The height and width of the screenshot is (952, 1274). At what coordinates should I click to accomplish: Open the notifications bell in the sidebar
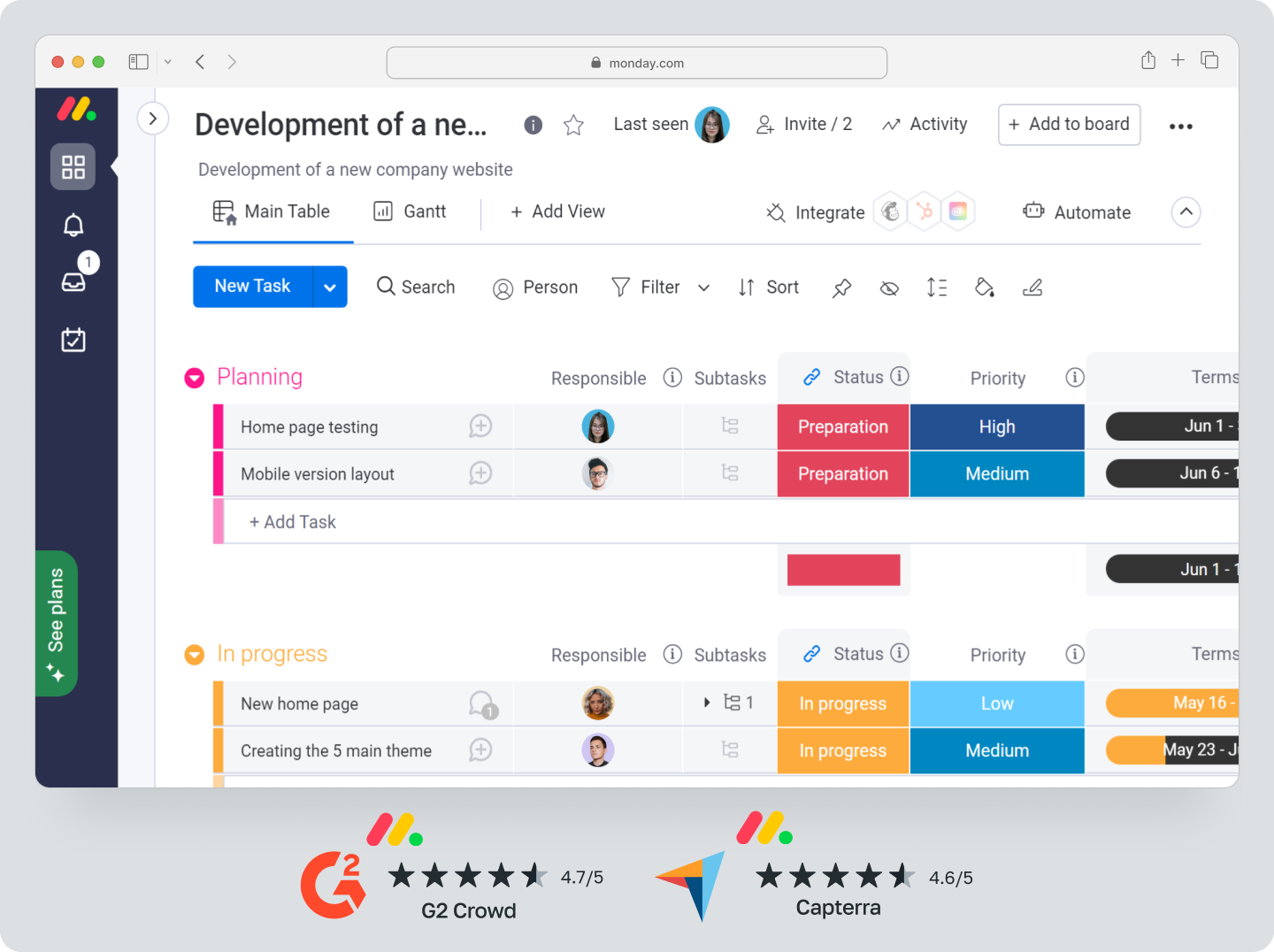click(74, 225)
